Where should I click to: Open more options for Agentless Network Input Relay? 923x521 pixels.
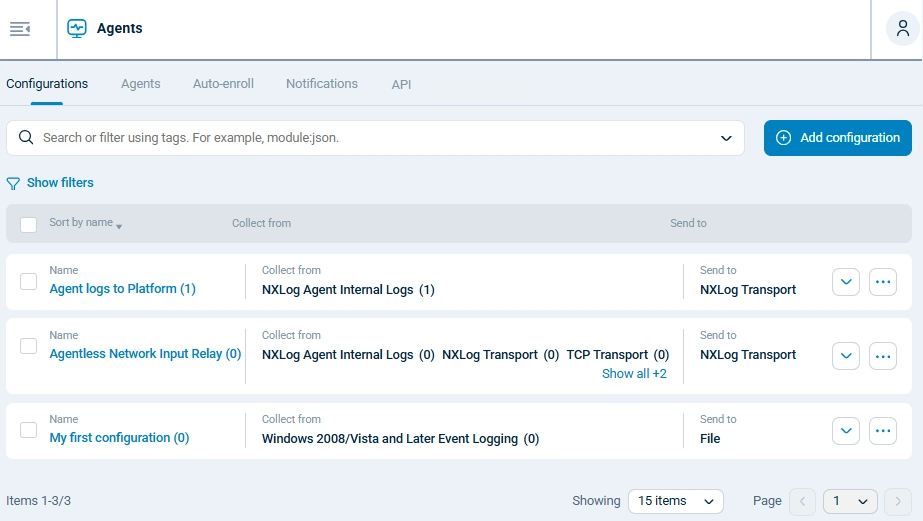[x=882, y=355]
